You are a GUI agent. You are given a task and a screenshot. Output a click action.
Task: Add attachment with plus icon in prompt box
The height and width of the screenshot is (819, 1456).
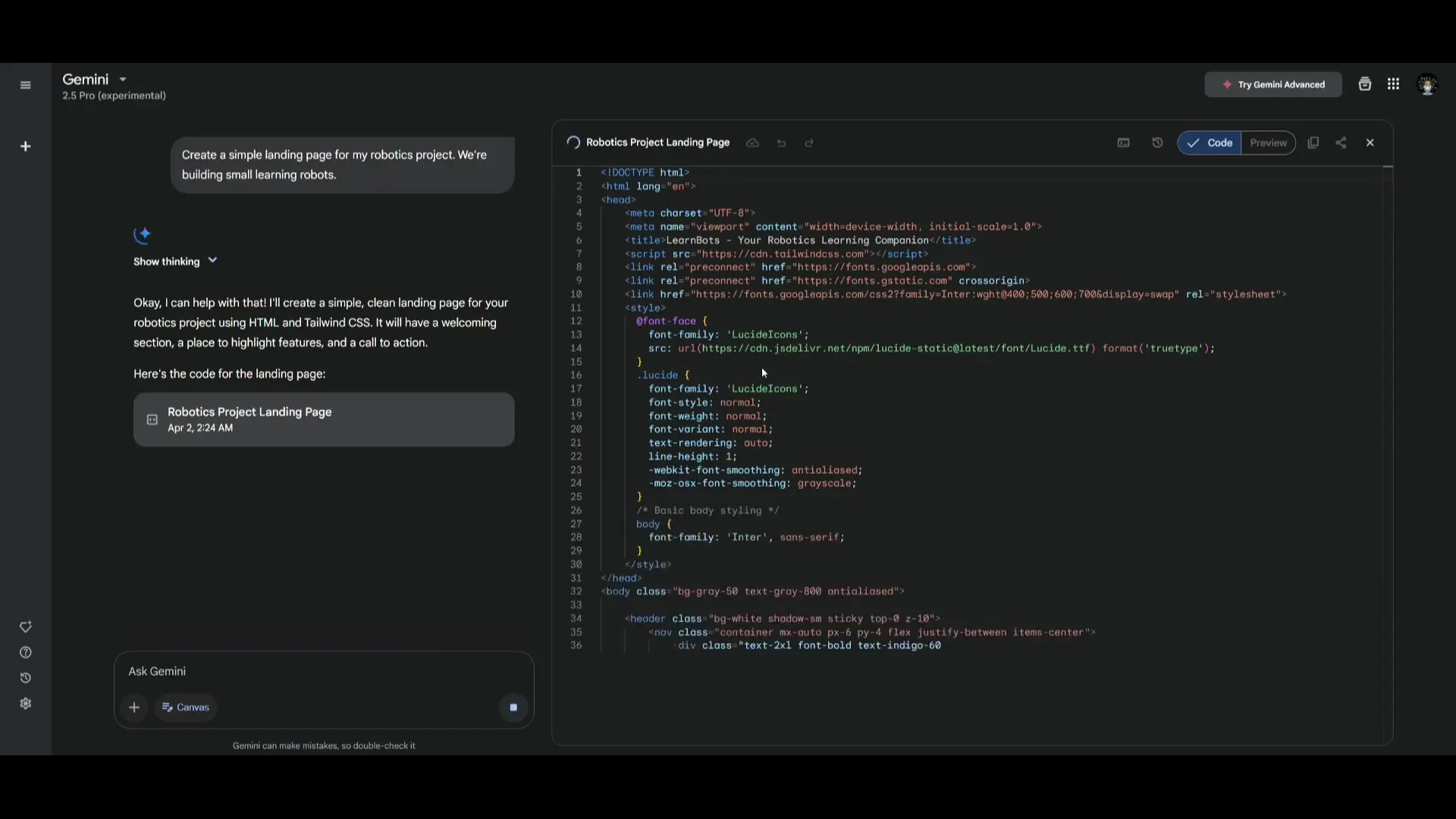coord(134,708)
